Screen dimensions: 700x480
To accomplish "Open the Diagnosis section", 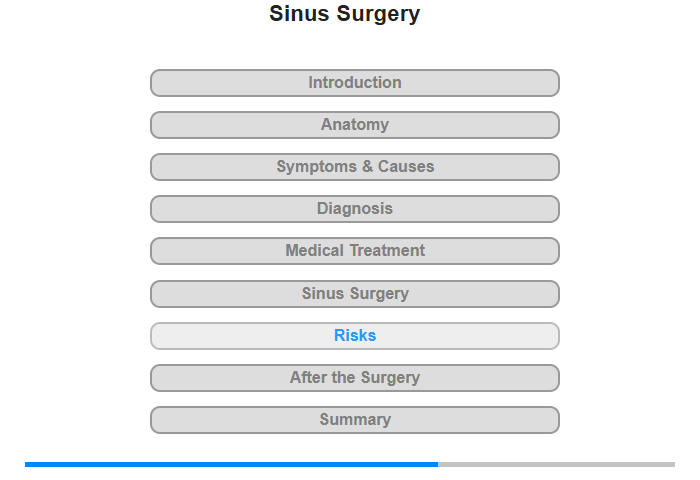I will [355, 209].
